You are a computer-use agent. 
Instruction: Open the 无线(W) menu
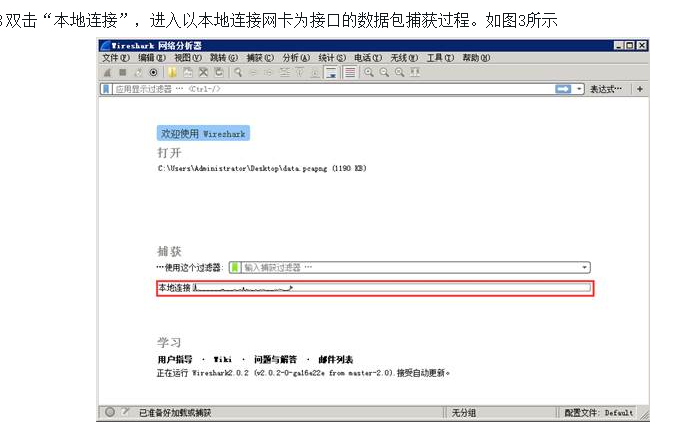[x=404, y=57]
